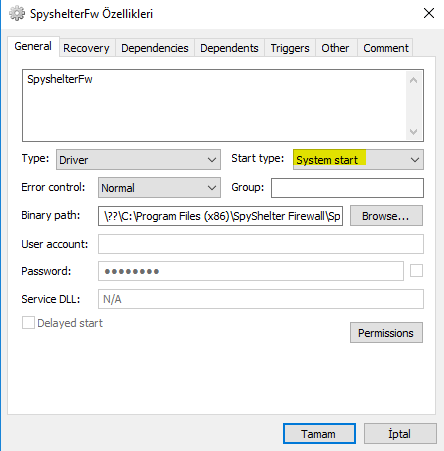444x451 pixels.
Task: Click the Binary path field
Action: tap(220, 216)
